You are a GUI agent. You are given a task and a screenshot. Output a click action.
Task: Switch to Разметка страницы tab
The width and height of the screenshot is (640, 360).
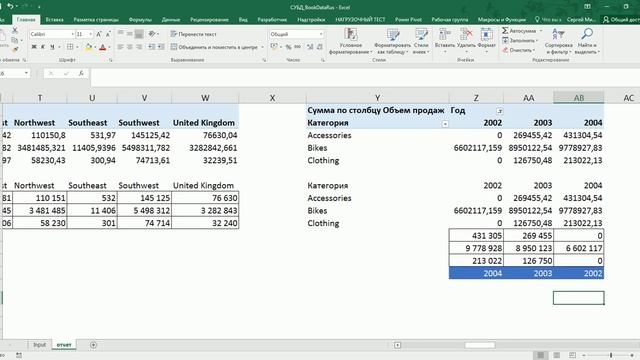point(96,20)
